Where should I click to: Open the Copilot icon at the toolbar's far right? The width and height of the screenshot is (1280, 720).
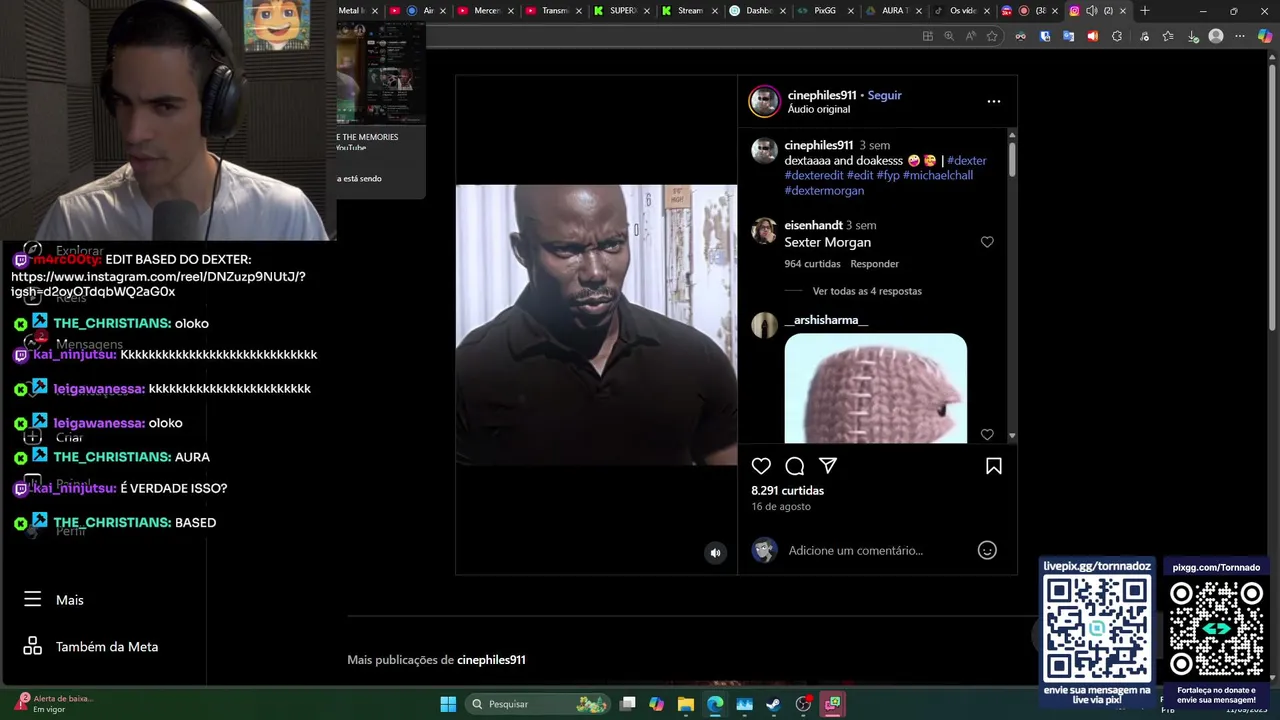(1265, 36)
